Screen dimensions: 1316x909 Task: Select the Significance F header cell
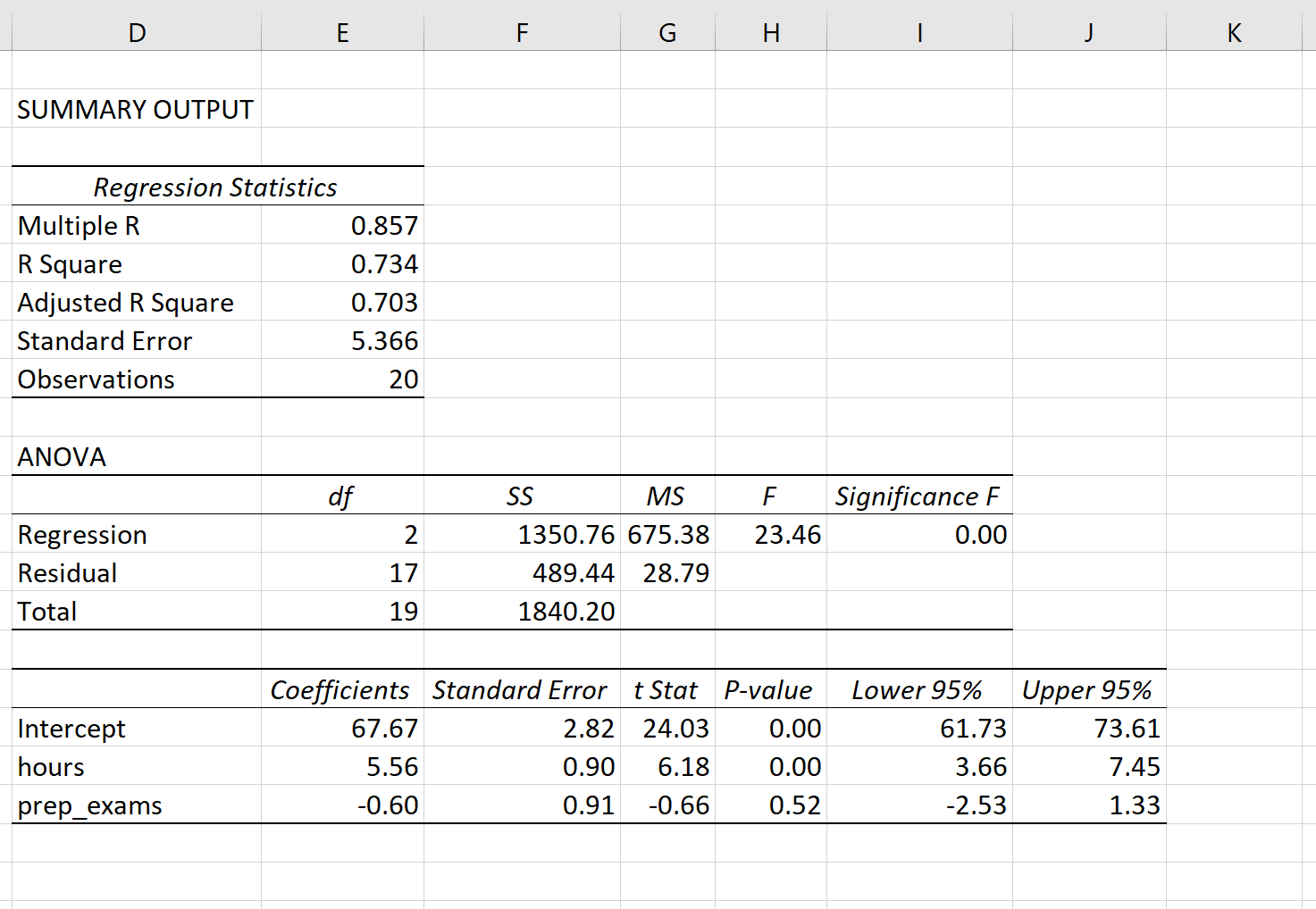918,495
